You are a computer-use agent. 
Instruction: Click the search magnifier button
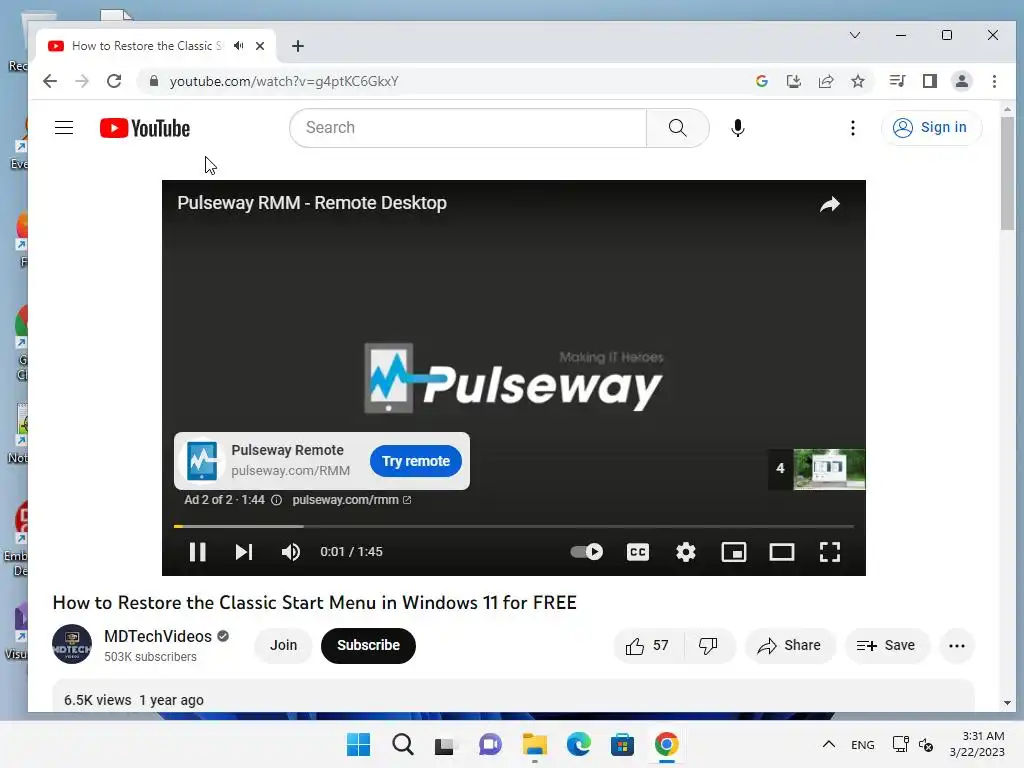[x=677, y=127]
